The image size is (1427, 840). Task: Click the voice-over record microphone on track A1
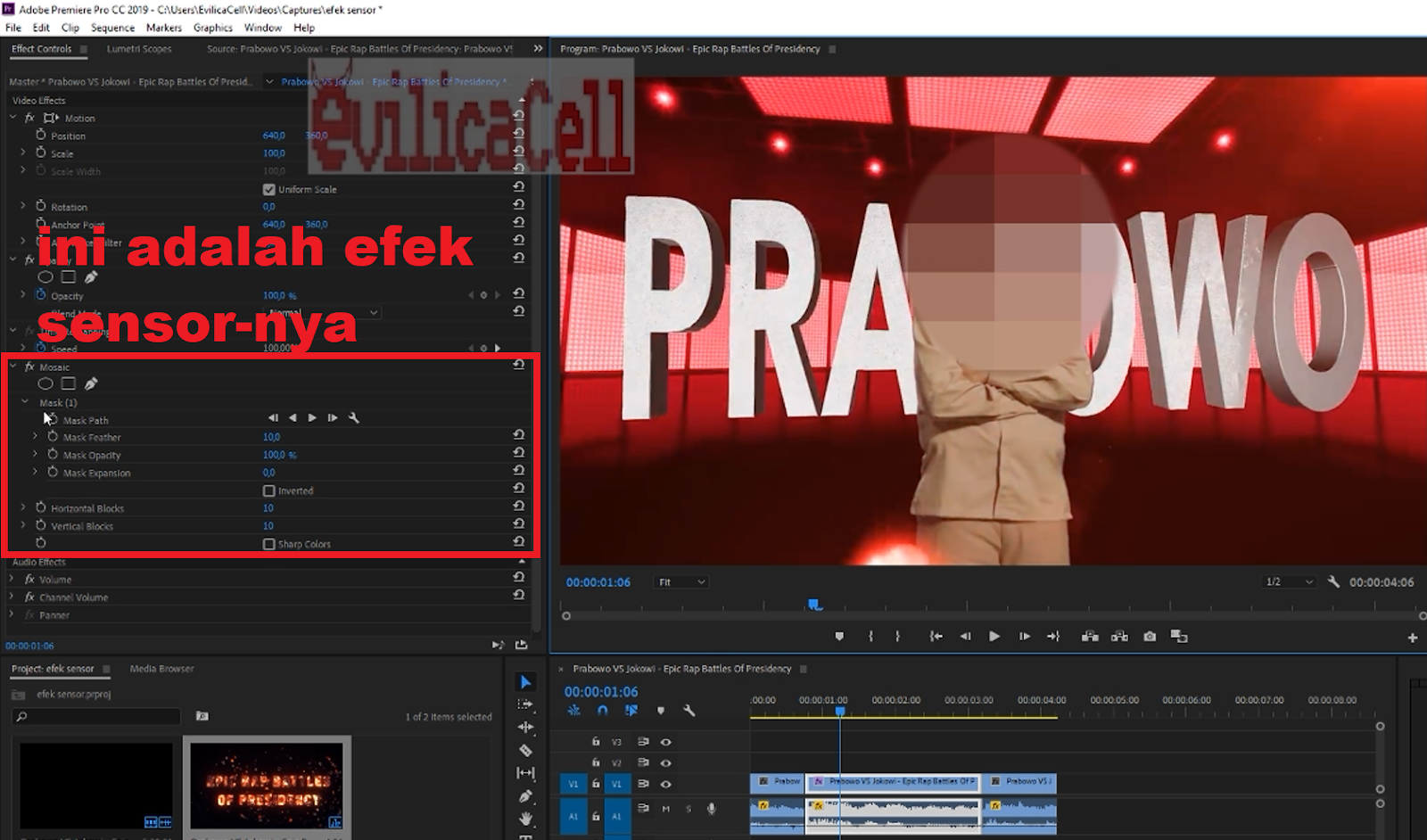click(710, 809)
